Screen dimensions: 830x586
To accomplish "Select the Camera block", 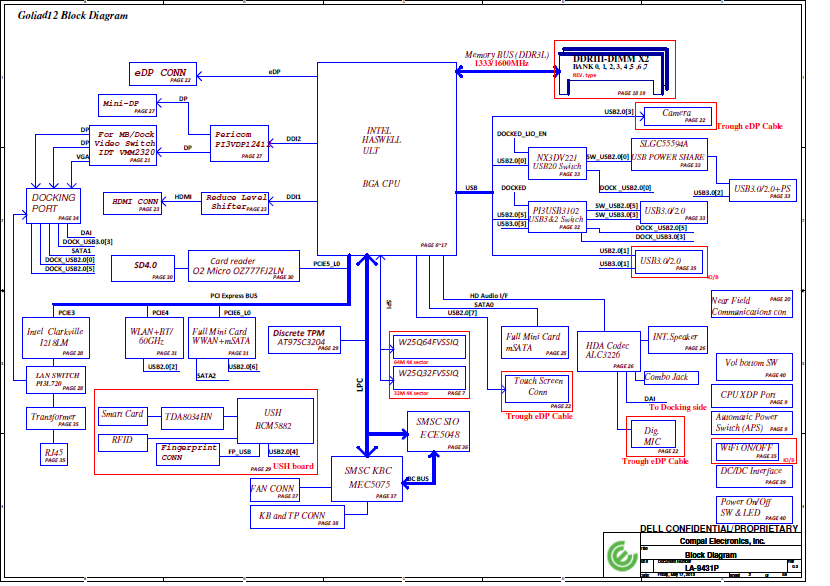I will (676, 116).
